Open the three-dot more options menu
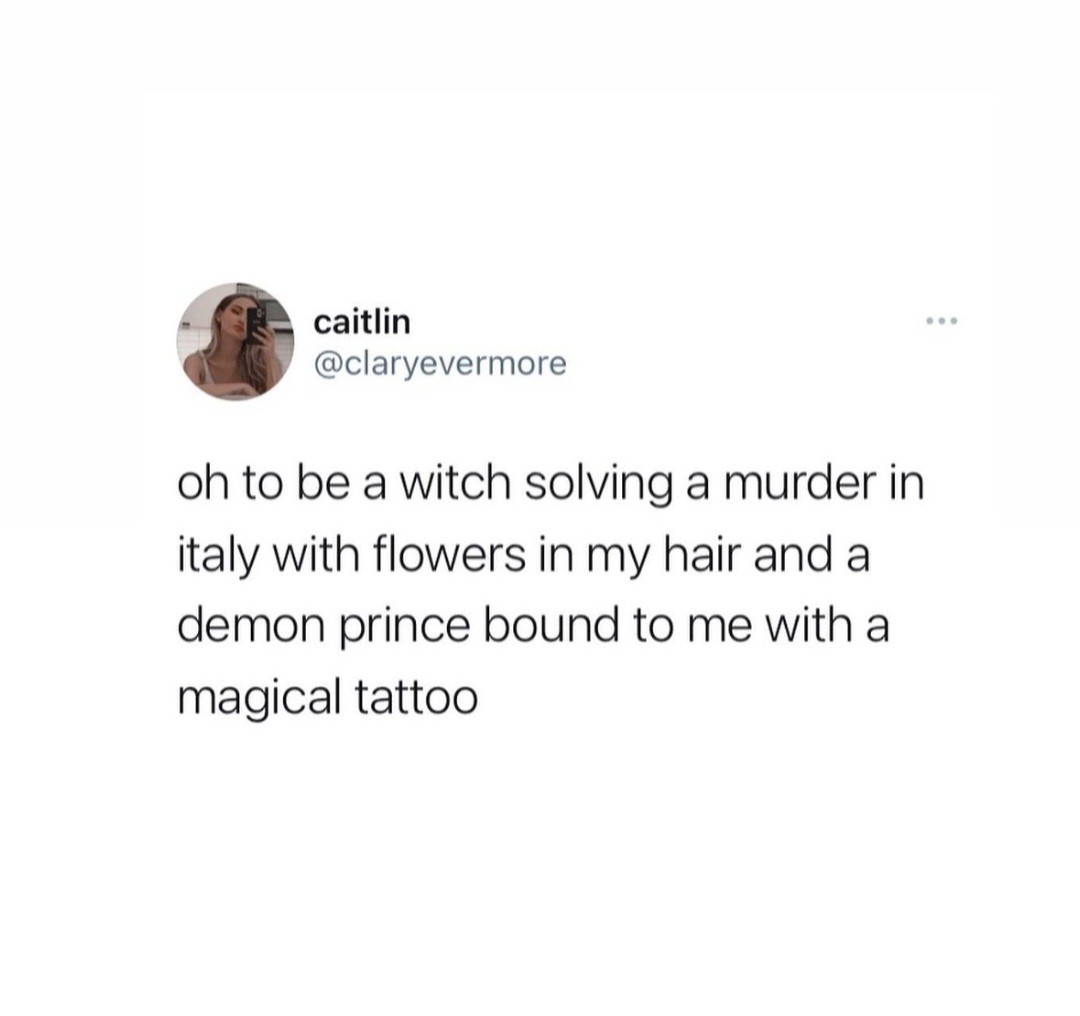This screenshot has width=1080, height=1016. 942,321
